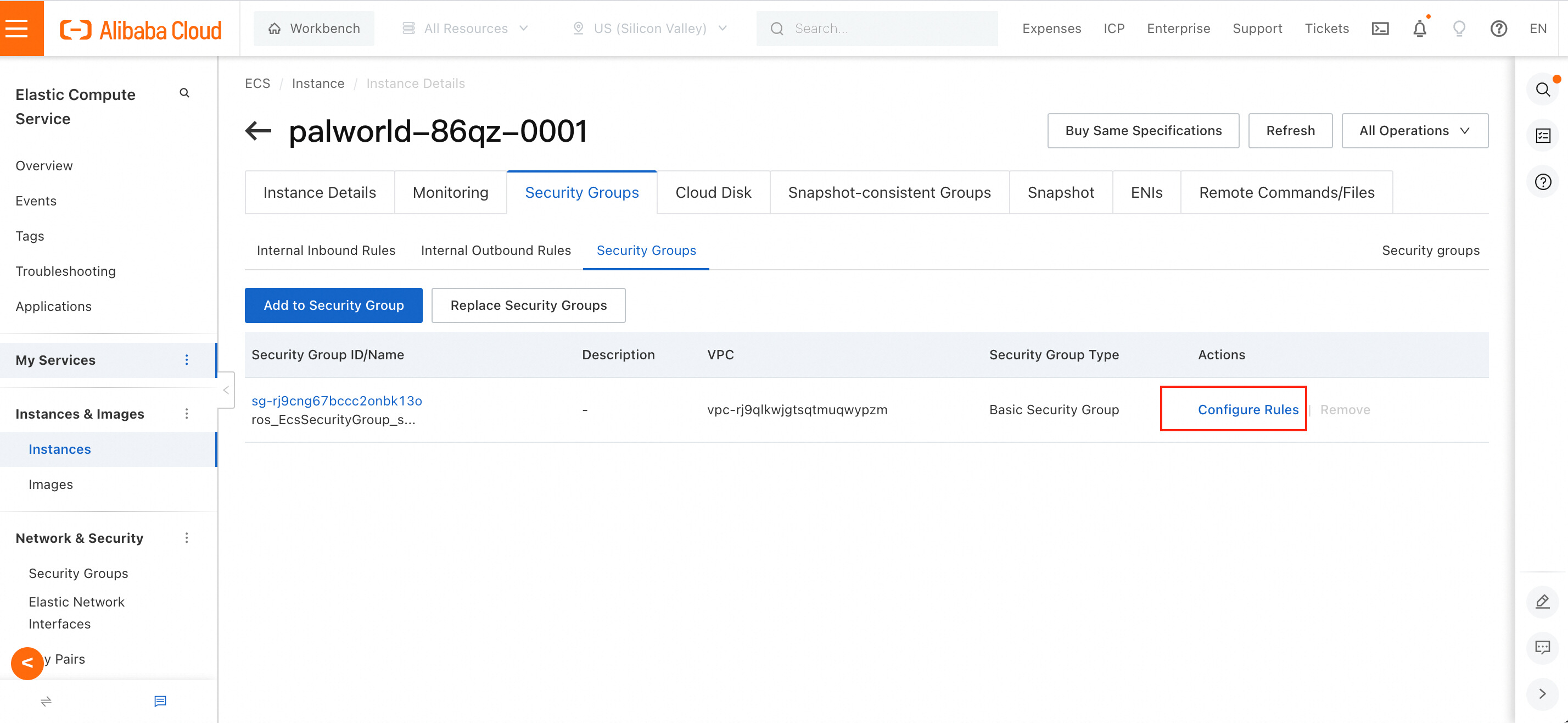This screenshot has height=723, width=1568.
Task: Open the help question mark icon in header
Action: point(1499,29)
